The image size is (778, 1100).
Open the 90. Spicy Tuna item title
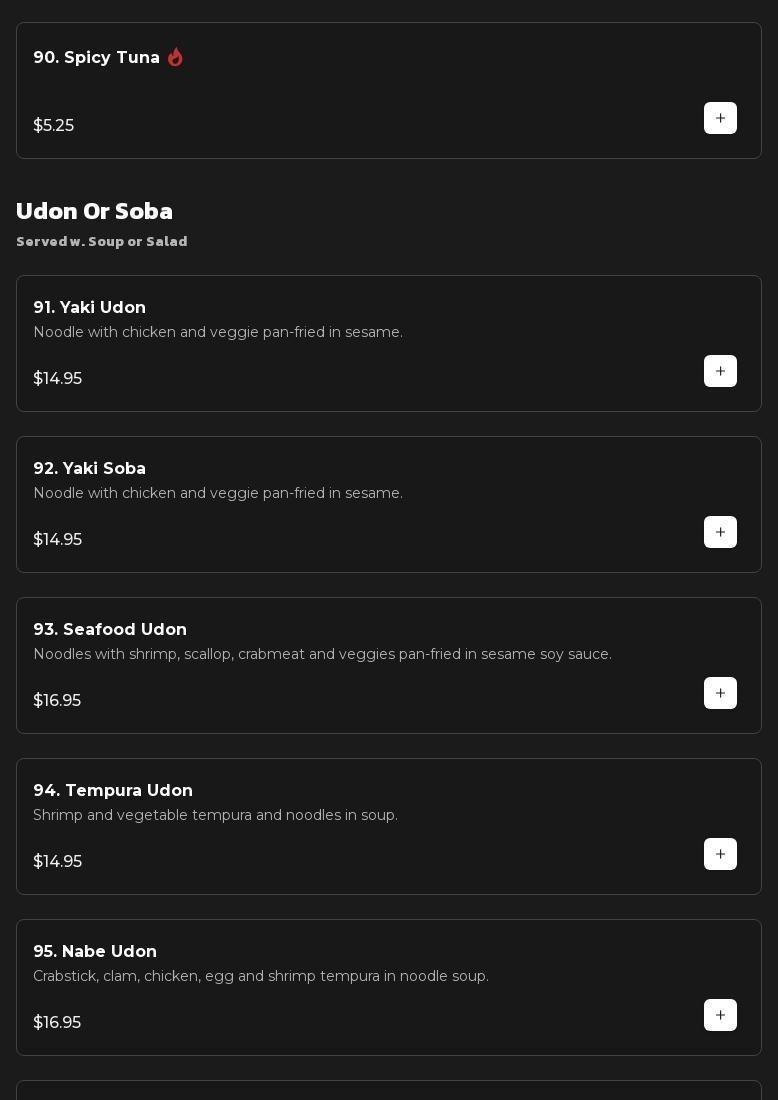tap(96, 58)
